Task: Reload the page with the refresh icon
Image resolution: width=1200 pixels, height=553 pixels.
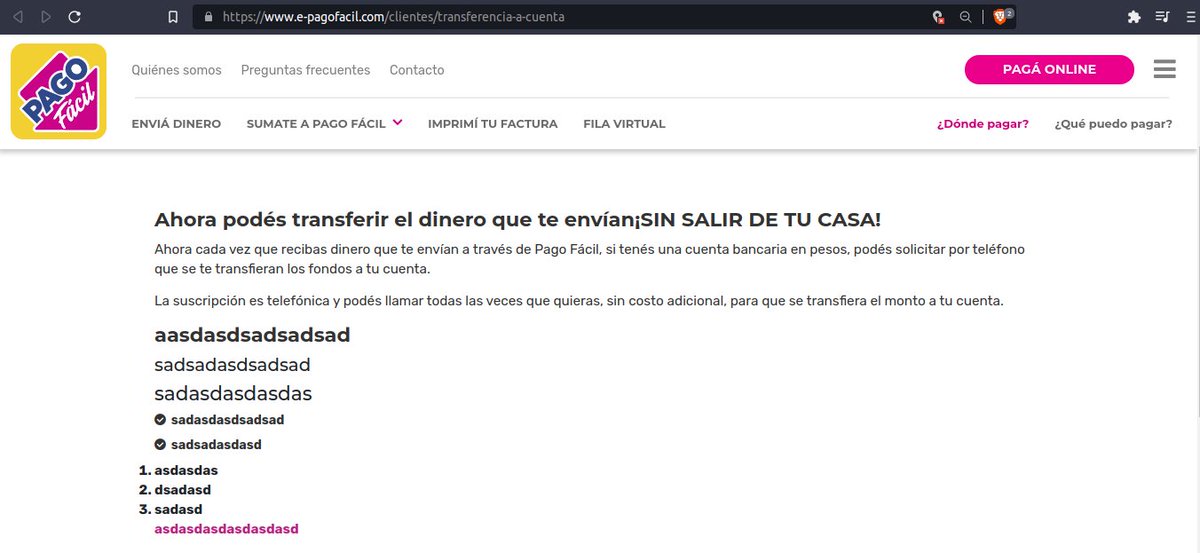Action: (x=75, y=17)
